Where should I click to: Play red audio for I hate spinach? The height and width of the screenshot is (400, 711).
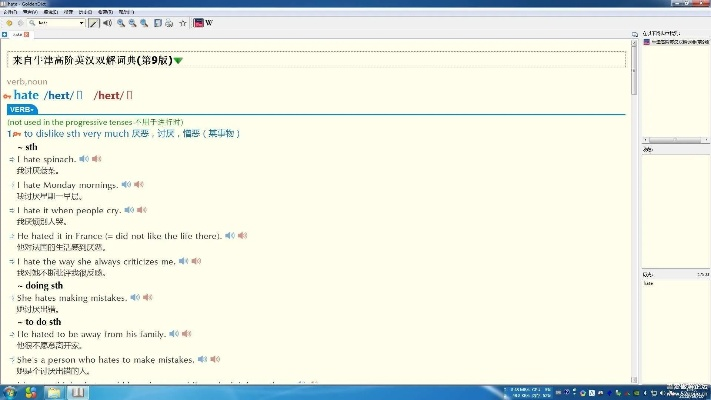coord(97,159)
